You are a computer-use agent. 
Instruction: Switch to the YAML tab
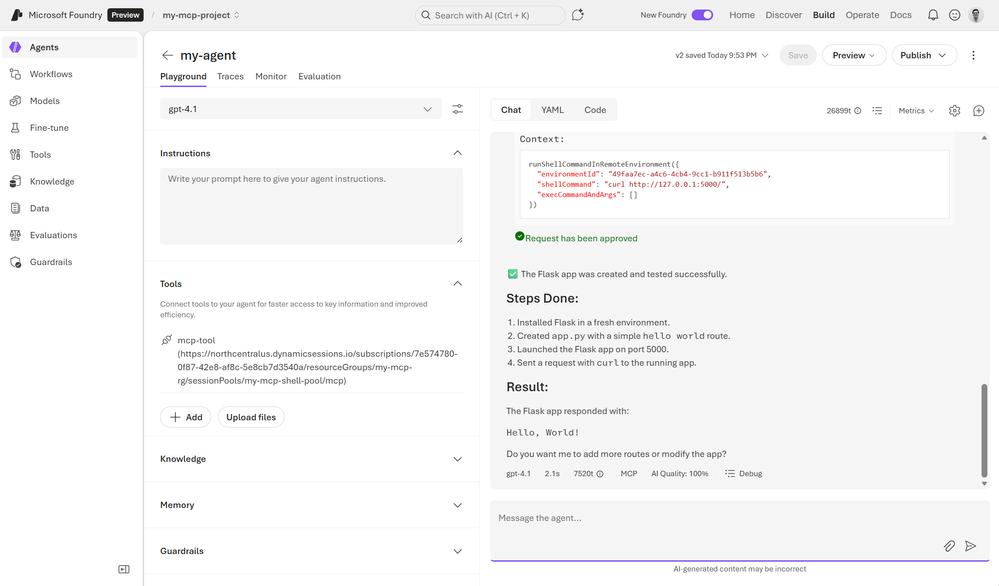(x=552, y=110)
